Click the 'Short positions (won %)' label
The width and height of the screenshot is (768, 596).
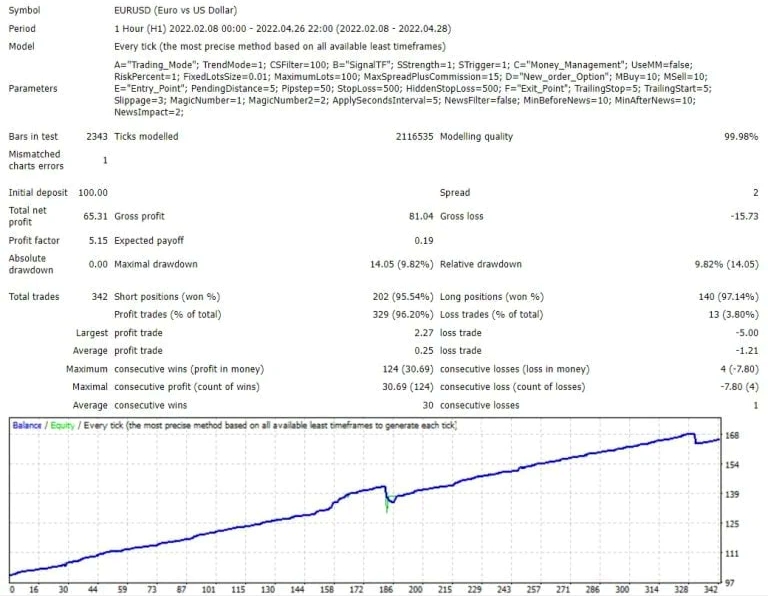167,297
